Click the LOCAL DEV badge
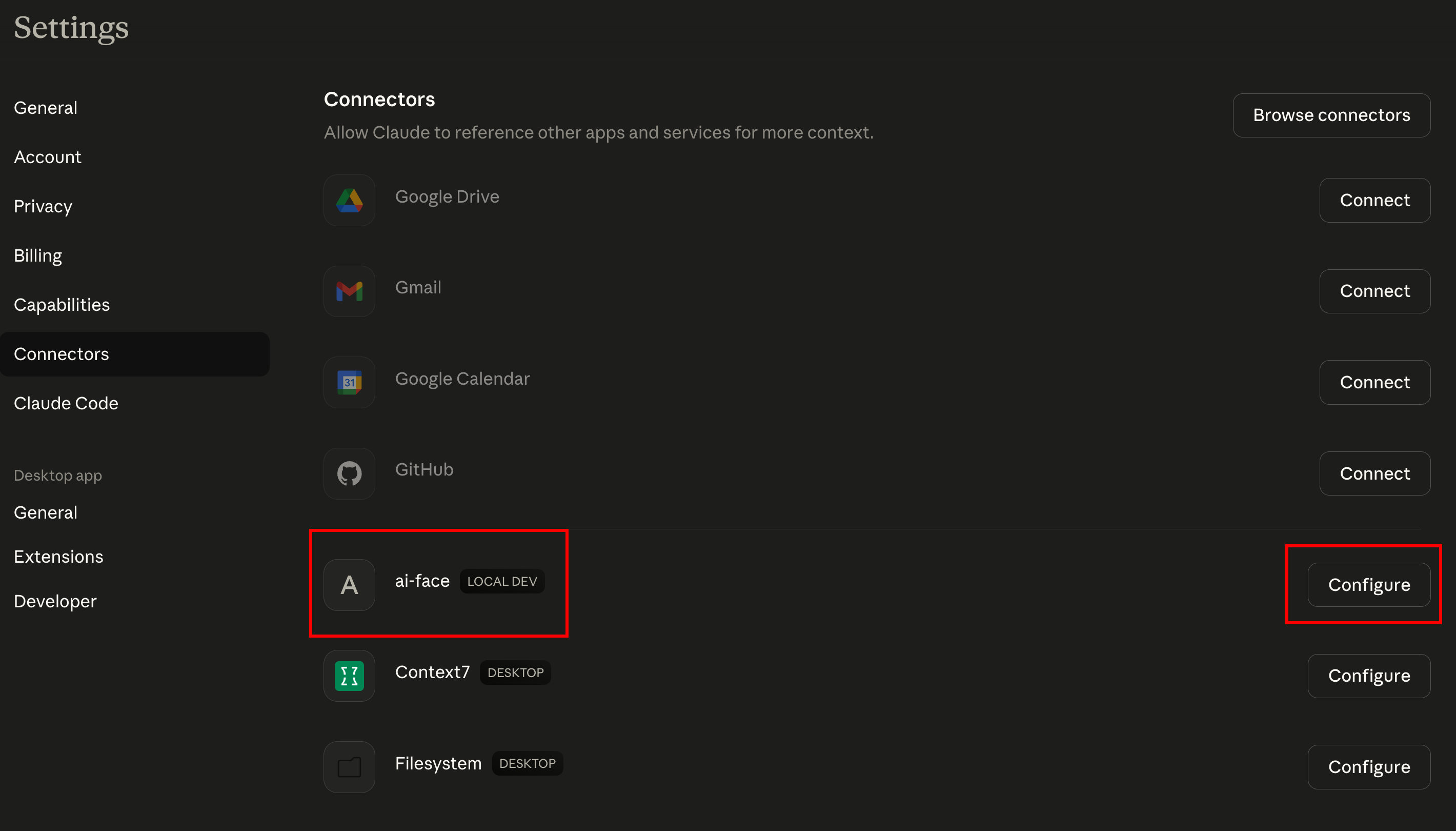Viewport: 1456px width, 831px height. (502, 581)
